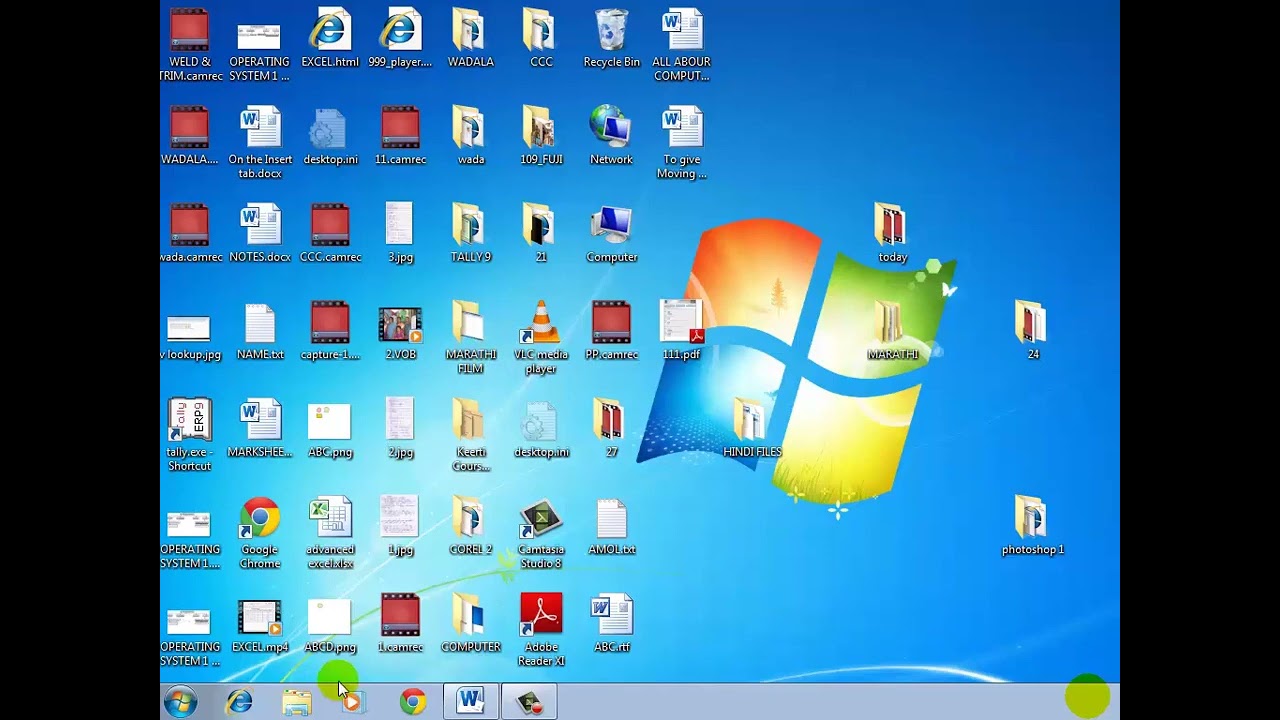This screenshot has height=720, width=1280.
Task: Open the Recycle Bin desktop icon
Action: [x=611, y=38]
